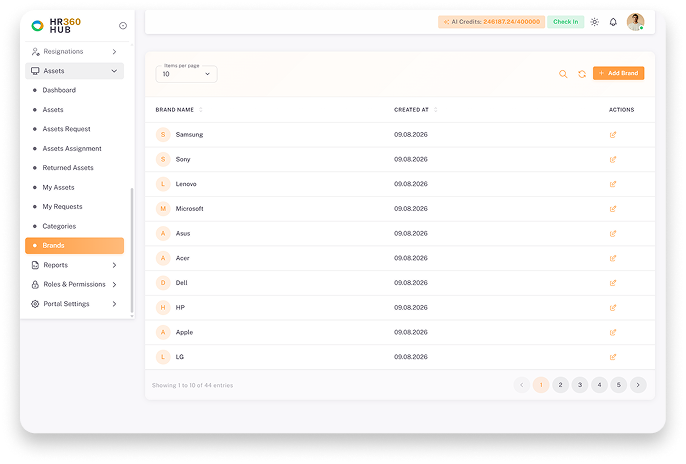
Task: Expand Roles & Permissions menu
Action: (74, 284)
